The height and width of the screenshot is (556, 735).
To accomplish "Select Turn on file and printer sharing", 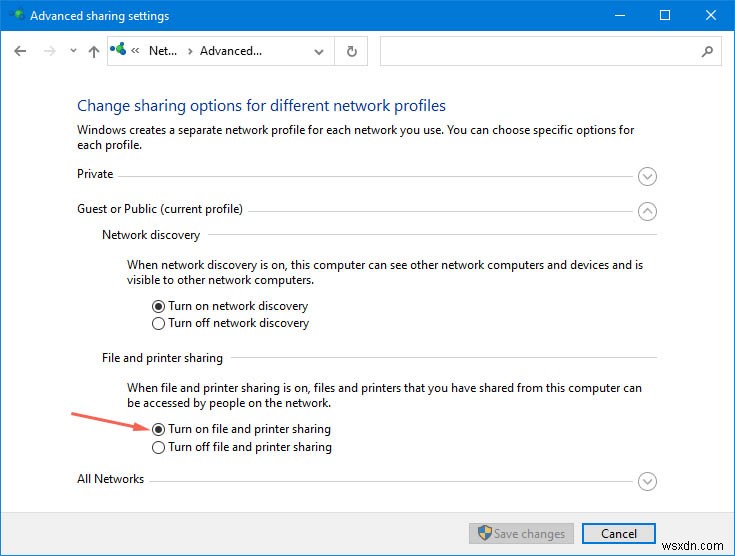I will [x=158, y=429].
